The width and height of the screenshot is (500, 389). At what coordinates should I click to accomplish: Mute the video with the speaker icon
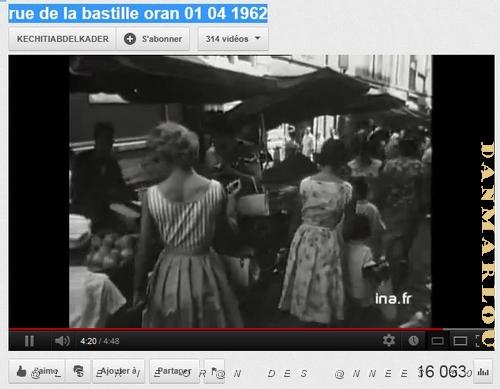[62, 341]
